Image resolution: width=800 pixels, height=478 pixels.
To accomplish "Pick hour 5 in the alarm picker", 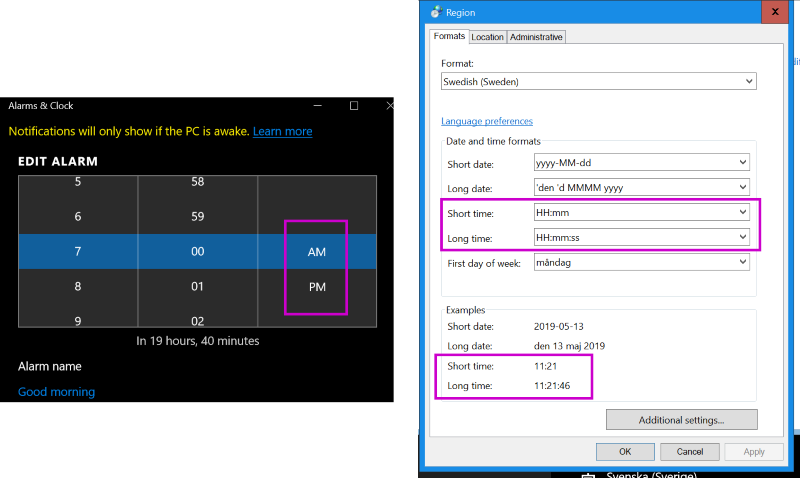I will point(78,182).
